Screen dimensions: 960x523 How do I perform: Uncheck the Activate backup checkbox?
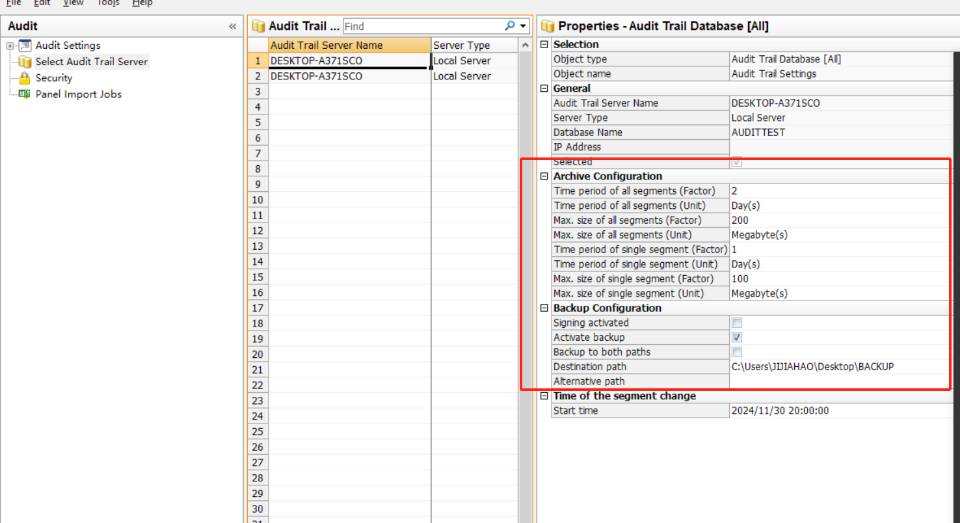click(x=737, y=338)
